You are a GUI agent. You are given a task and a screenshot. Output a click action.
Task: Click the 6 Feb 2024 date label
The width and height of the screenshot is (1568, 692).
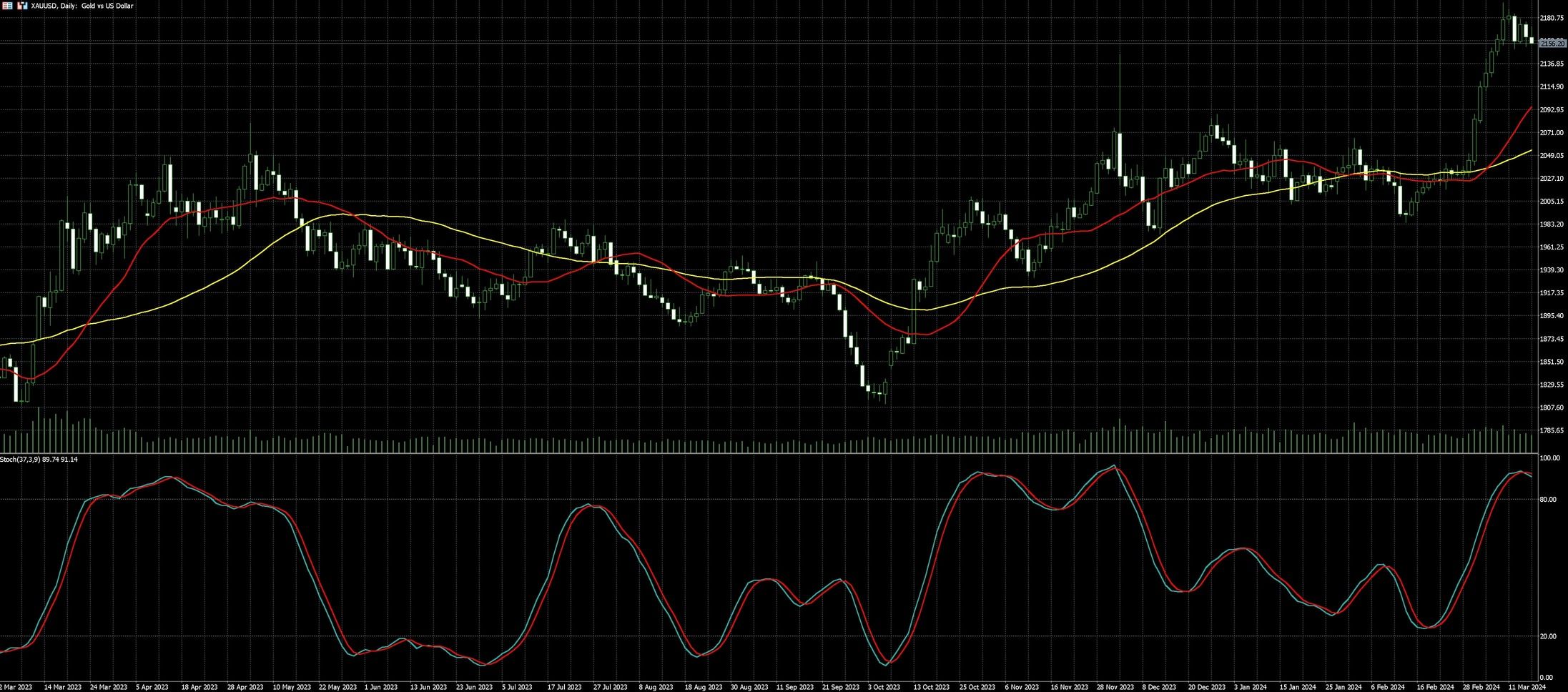point(1389,687)
